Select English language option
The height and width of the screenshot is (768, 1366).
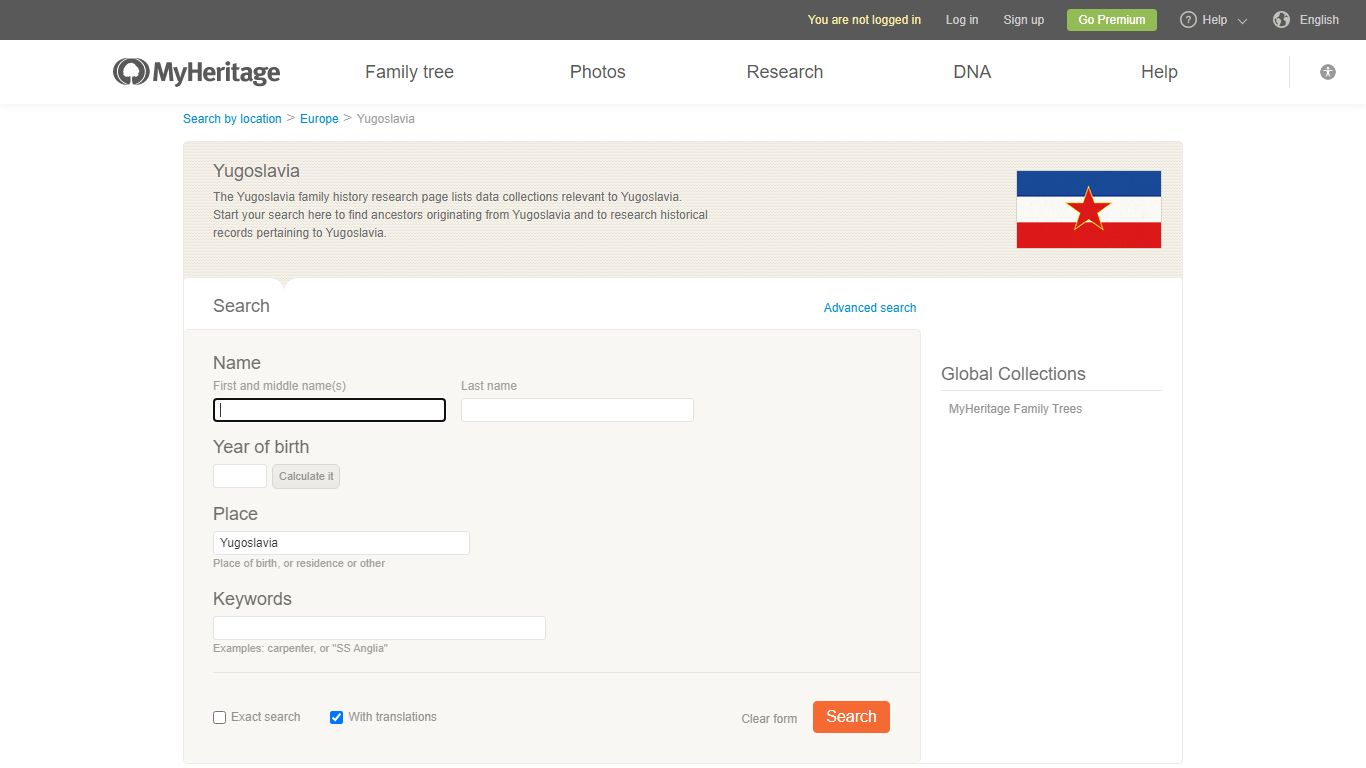coord(1319,20)
